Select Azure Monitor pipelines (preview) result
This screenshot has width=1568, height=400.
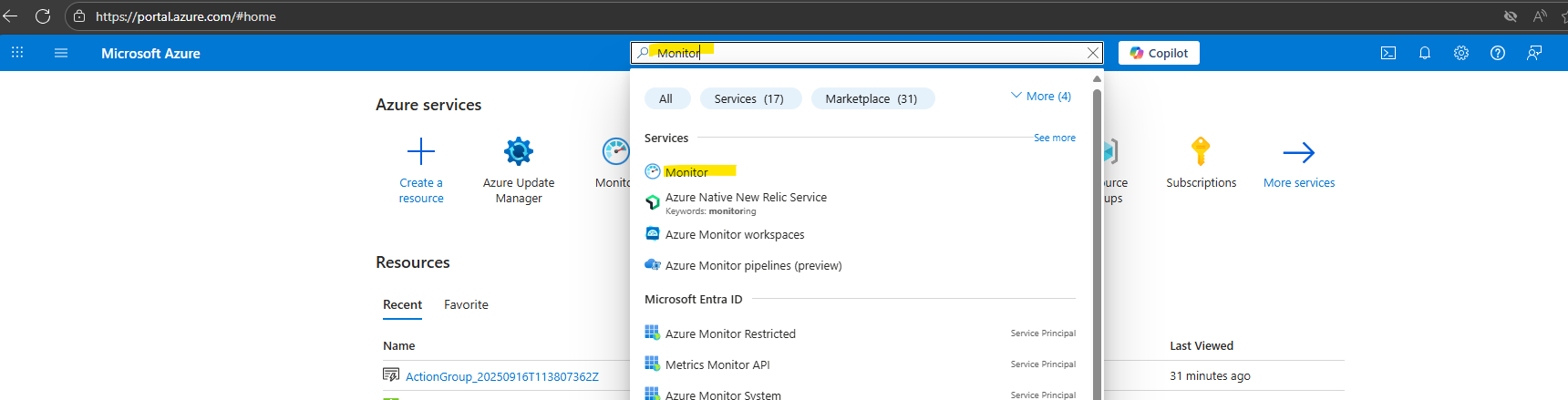click(753, 265)
